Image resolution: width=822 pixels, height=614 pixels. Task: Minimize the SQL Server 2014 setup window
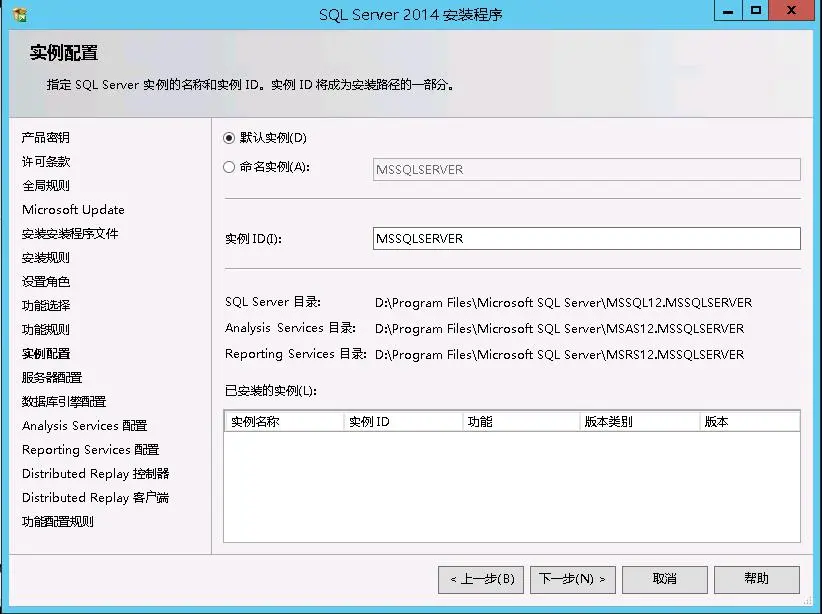(x=728, y=10)
